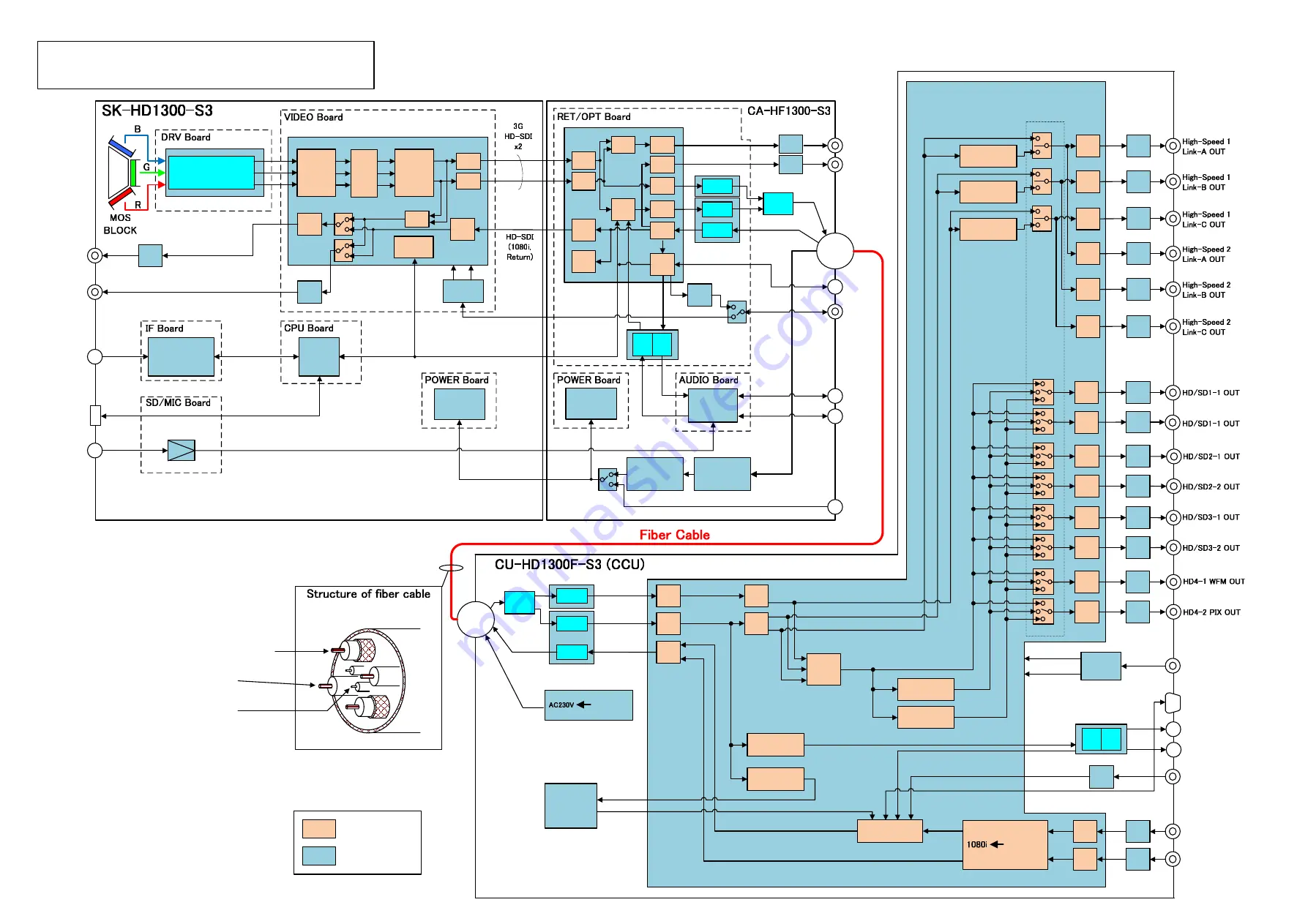Click the High-Speed 2 Link-B OUT label
The width and height of the screenshot is (1308, 924).
[1206, 290]
